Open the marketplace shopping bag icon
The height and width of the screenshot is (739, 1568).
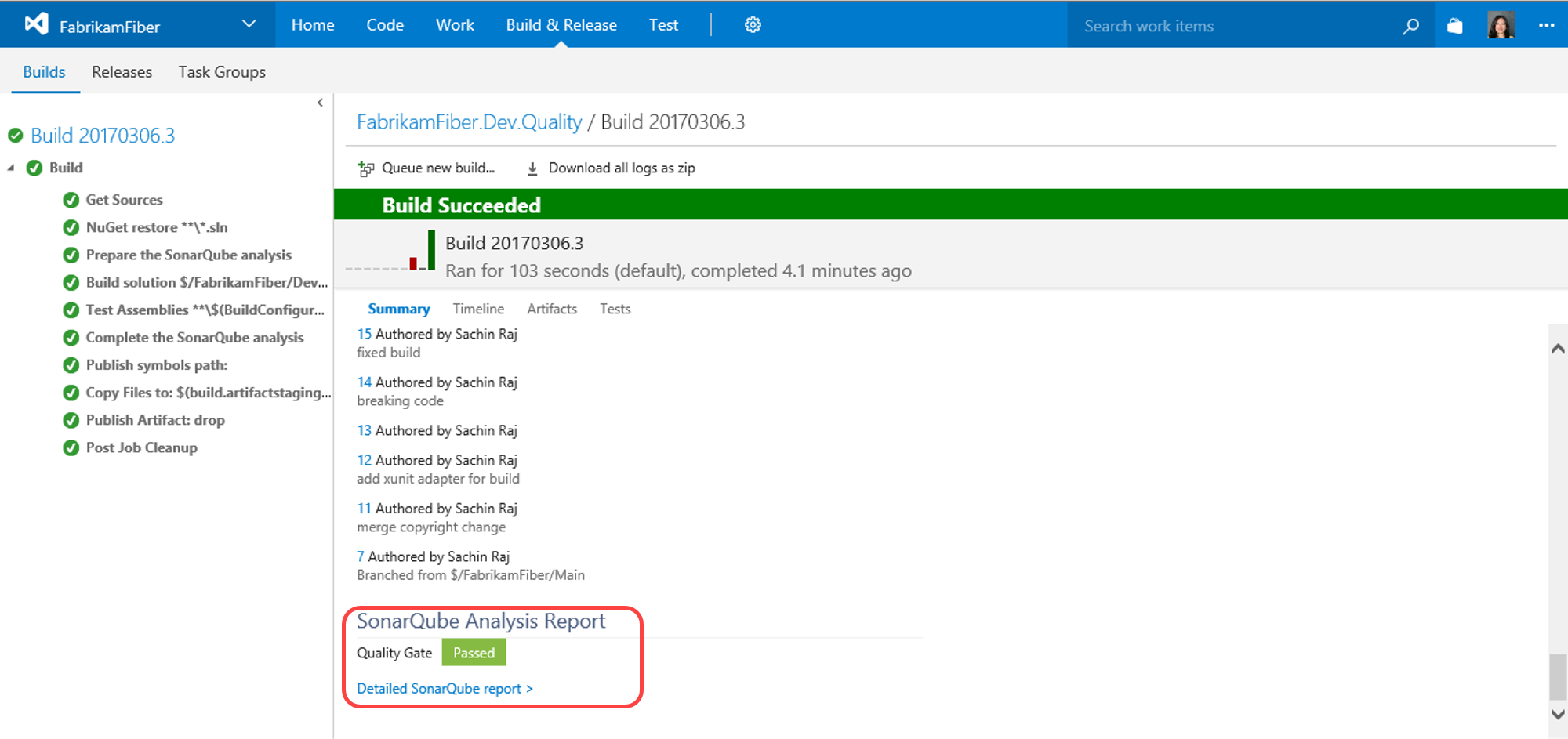pyautogui.click(x=1455, y=26)
